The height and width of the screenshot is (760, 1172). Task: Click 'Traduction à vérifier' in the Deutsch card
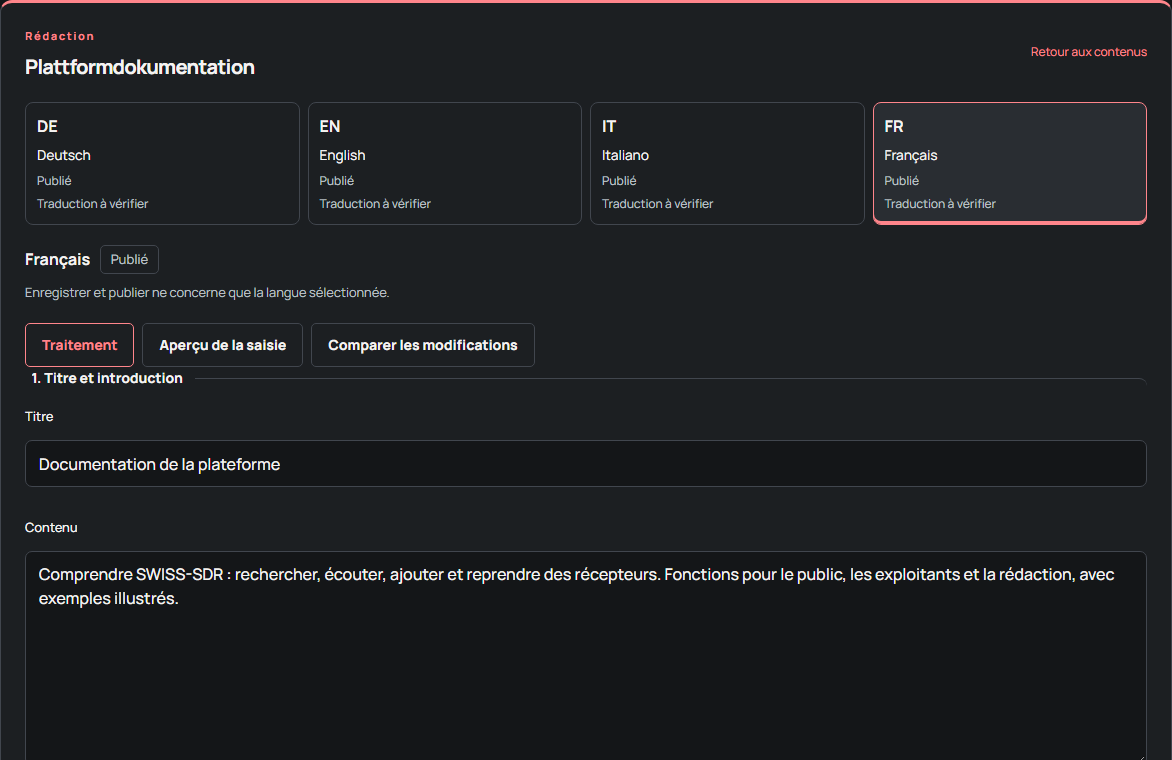[x=93, y=203]
